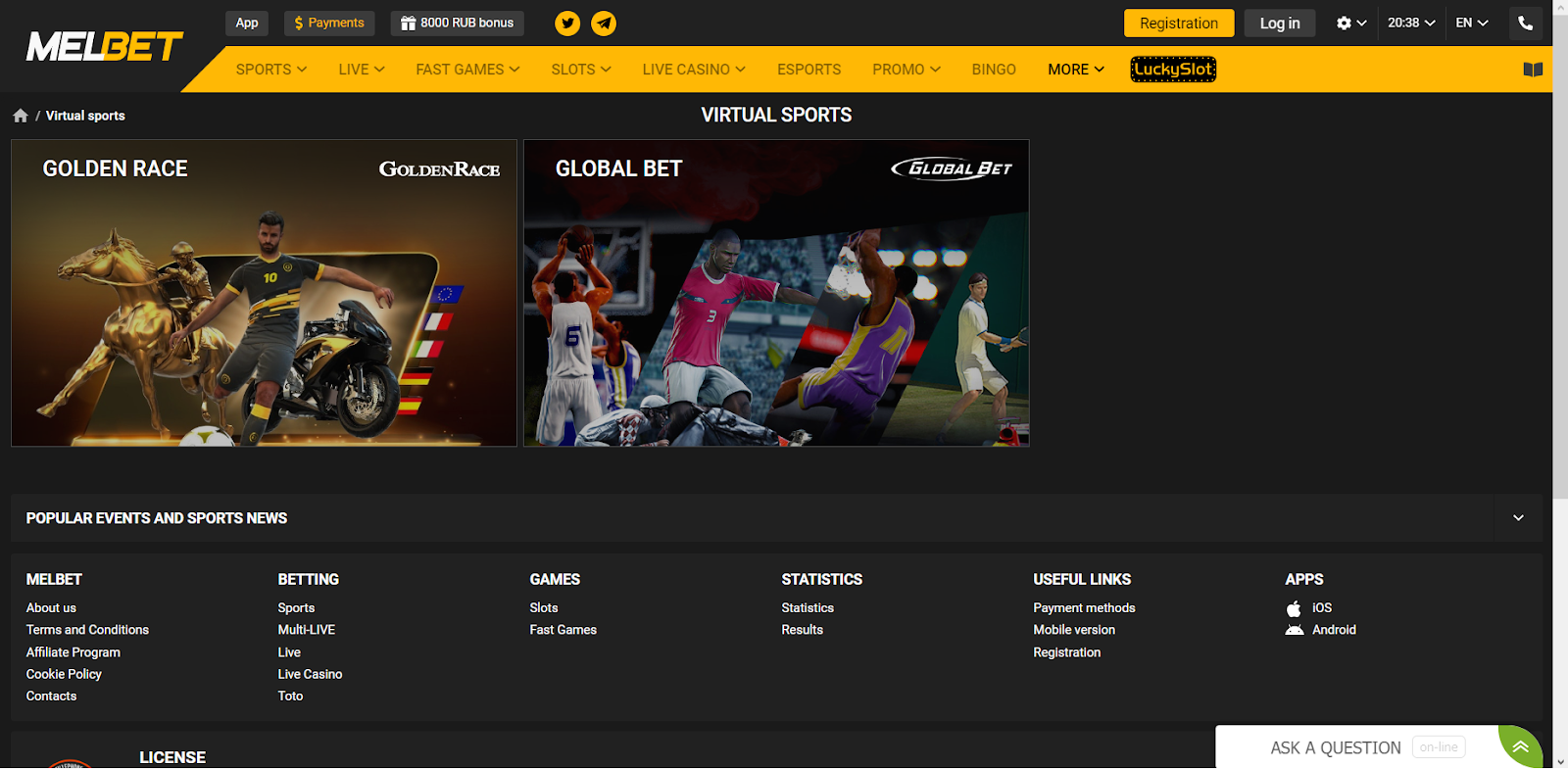Screen dimensions: 1568x769
Task: Open the Telegram channel icon
Action: pos(604,24)
